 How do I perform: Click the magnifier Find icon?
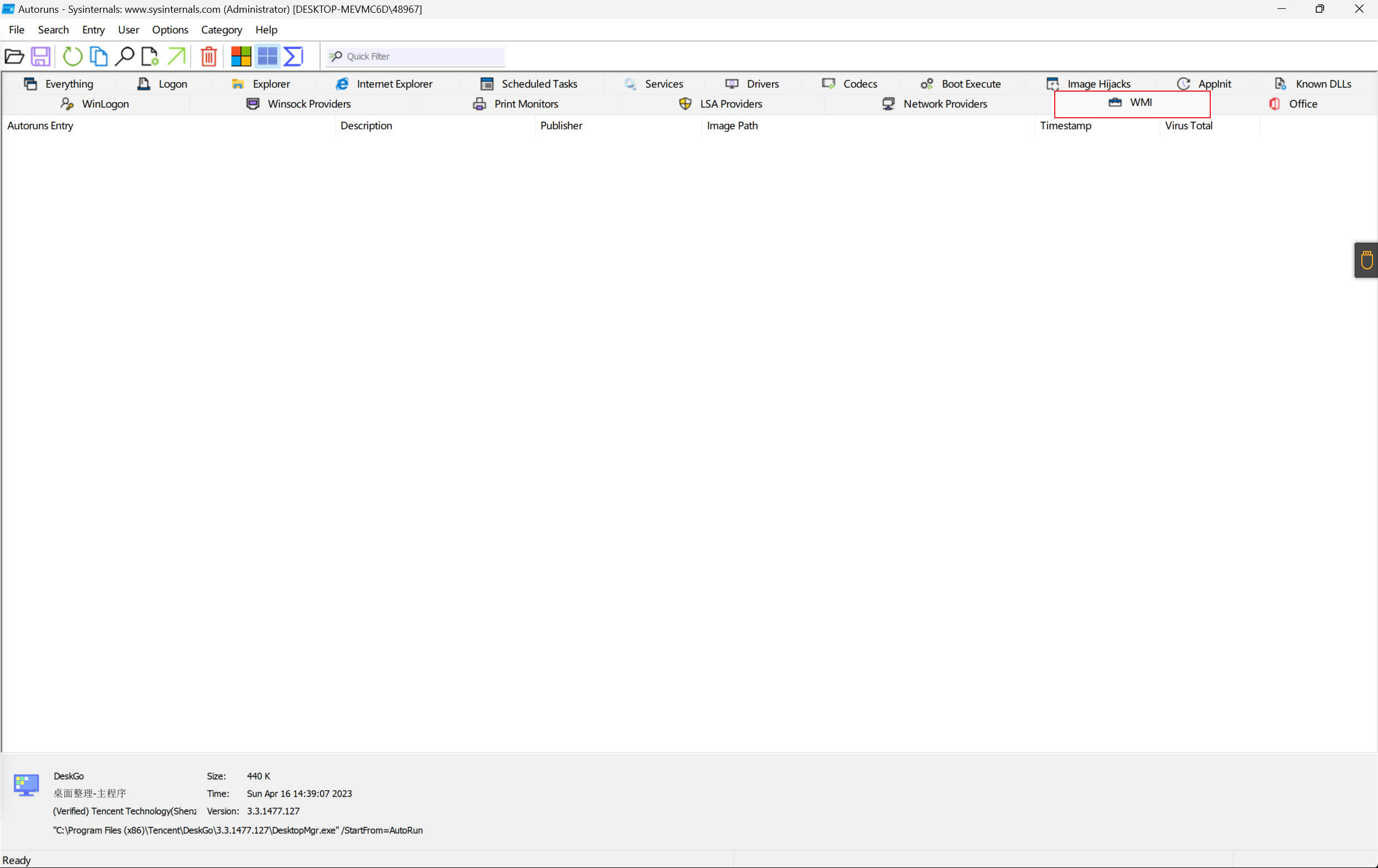tap(124, 56)
